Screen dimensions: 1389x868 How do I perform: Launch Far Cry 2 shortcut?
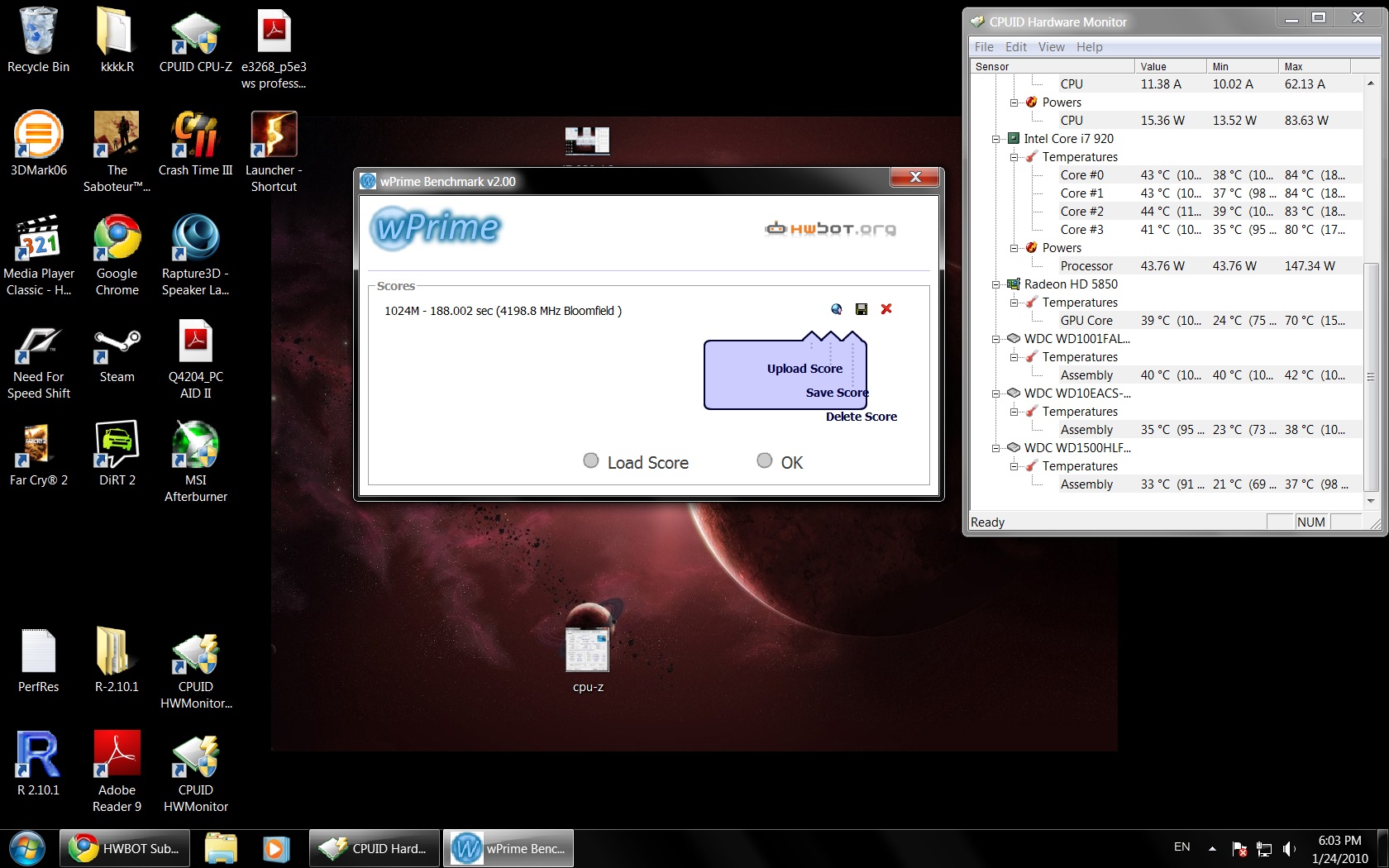(x=38, y=453)
